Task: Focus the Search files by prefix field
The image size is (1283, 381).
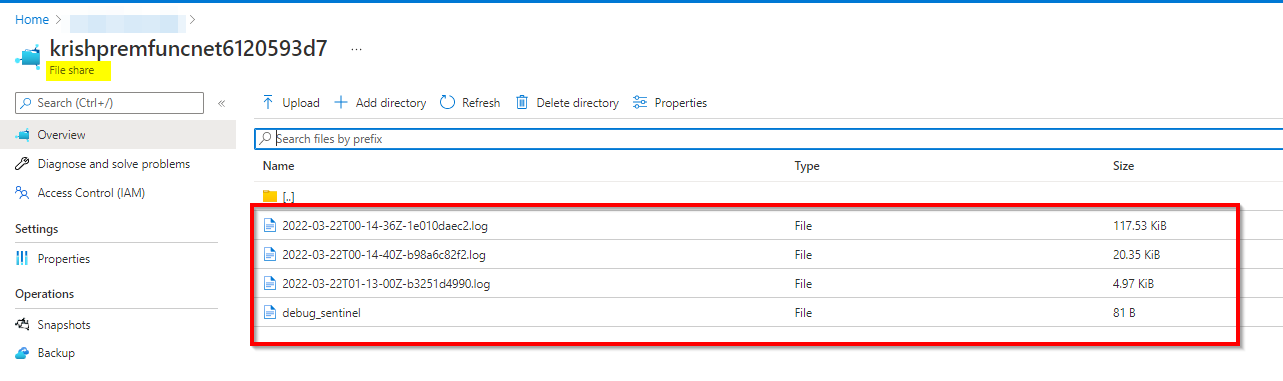Action: click(768, 139)
